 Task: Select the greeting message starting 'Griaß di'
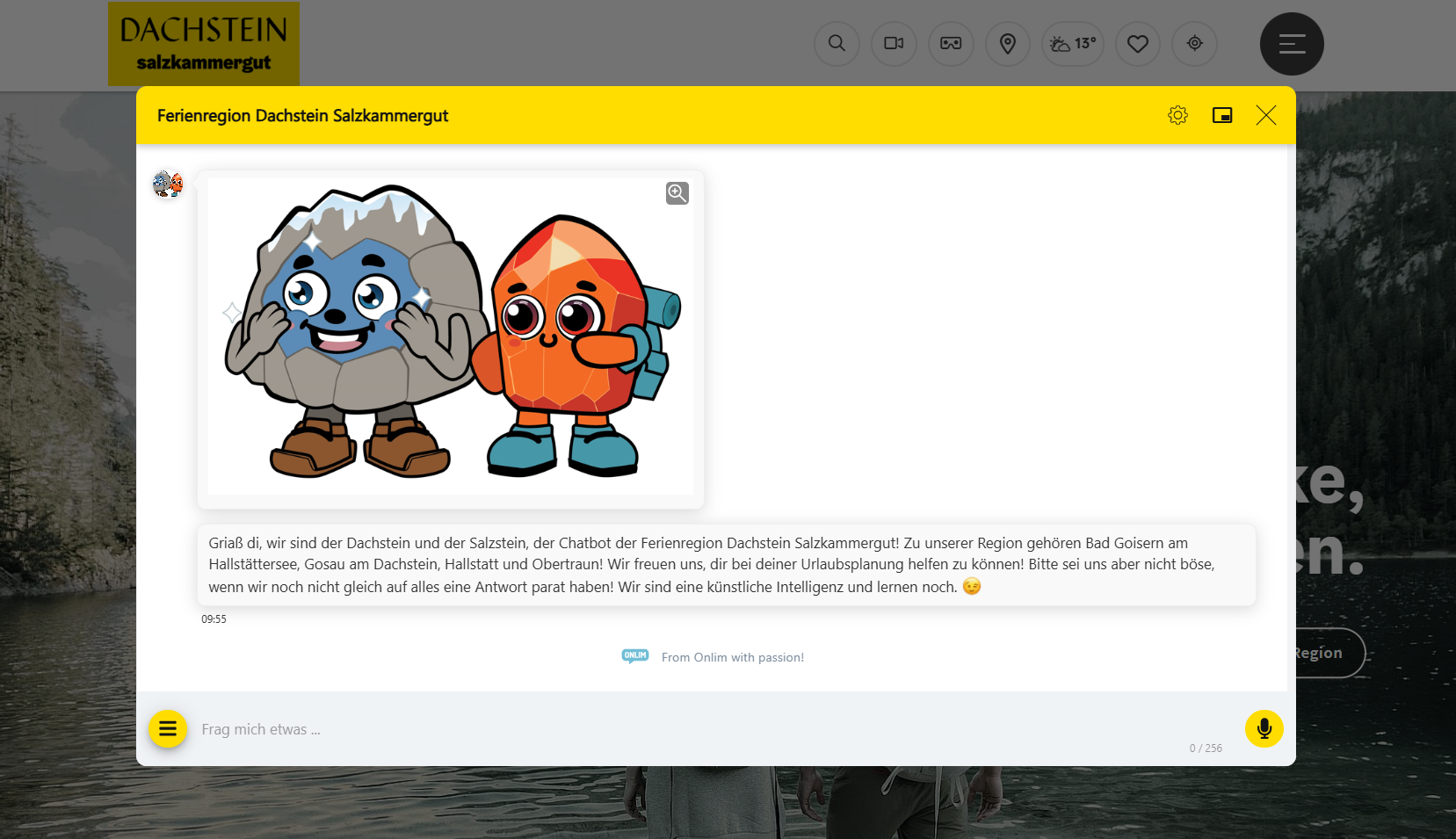[x=727, y=565]
